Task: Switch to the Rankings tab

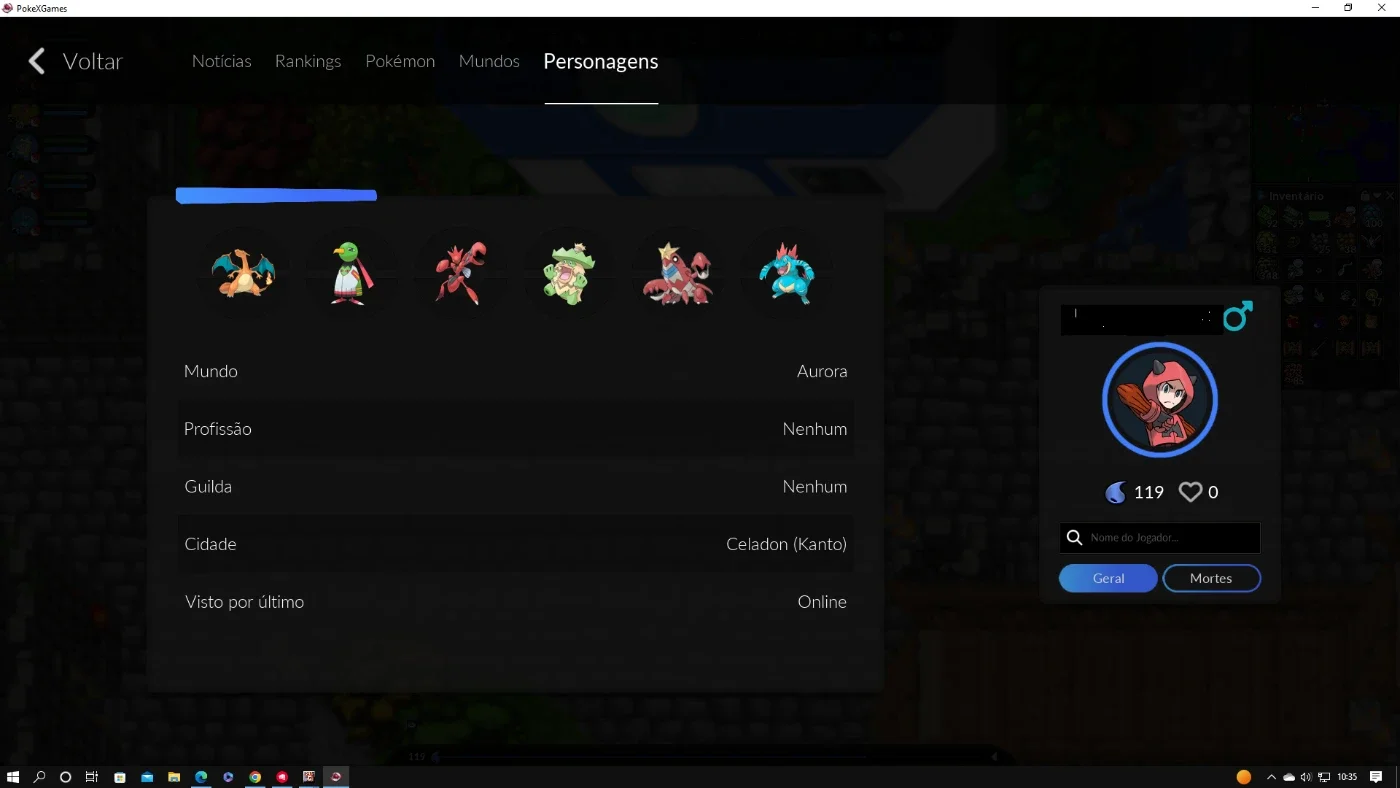Action: [308, 61]
